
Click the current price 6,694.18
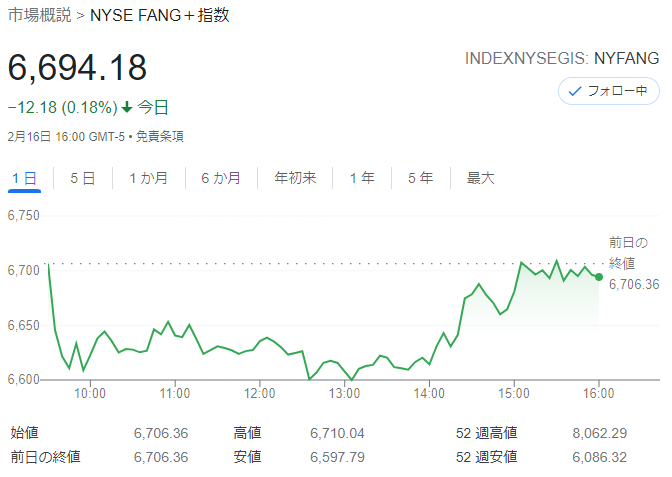pos(78,67)
